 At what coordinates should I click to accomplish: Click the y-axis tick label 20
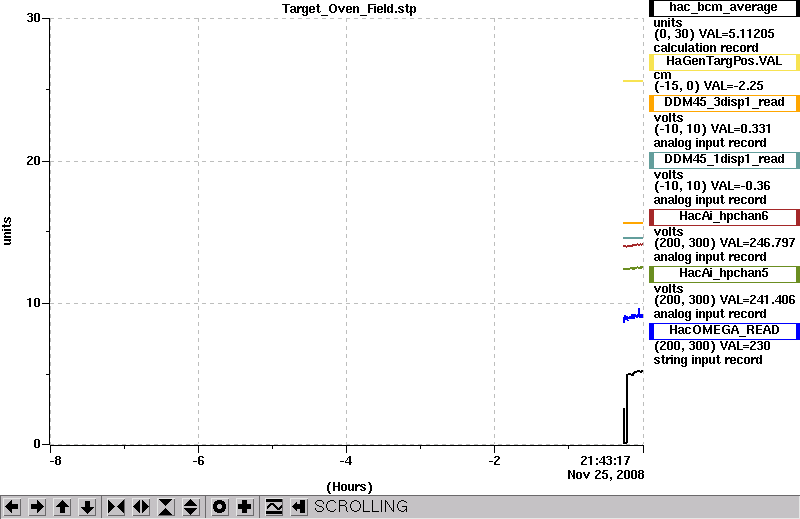(34, 161)
